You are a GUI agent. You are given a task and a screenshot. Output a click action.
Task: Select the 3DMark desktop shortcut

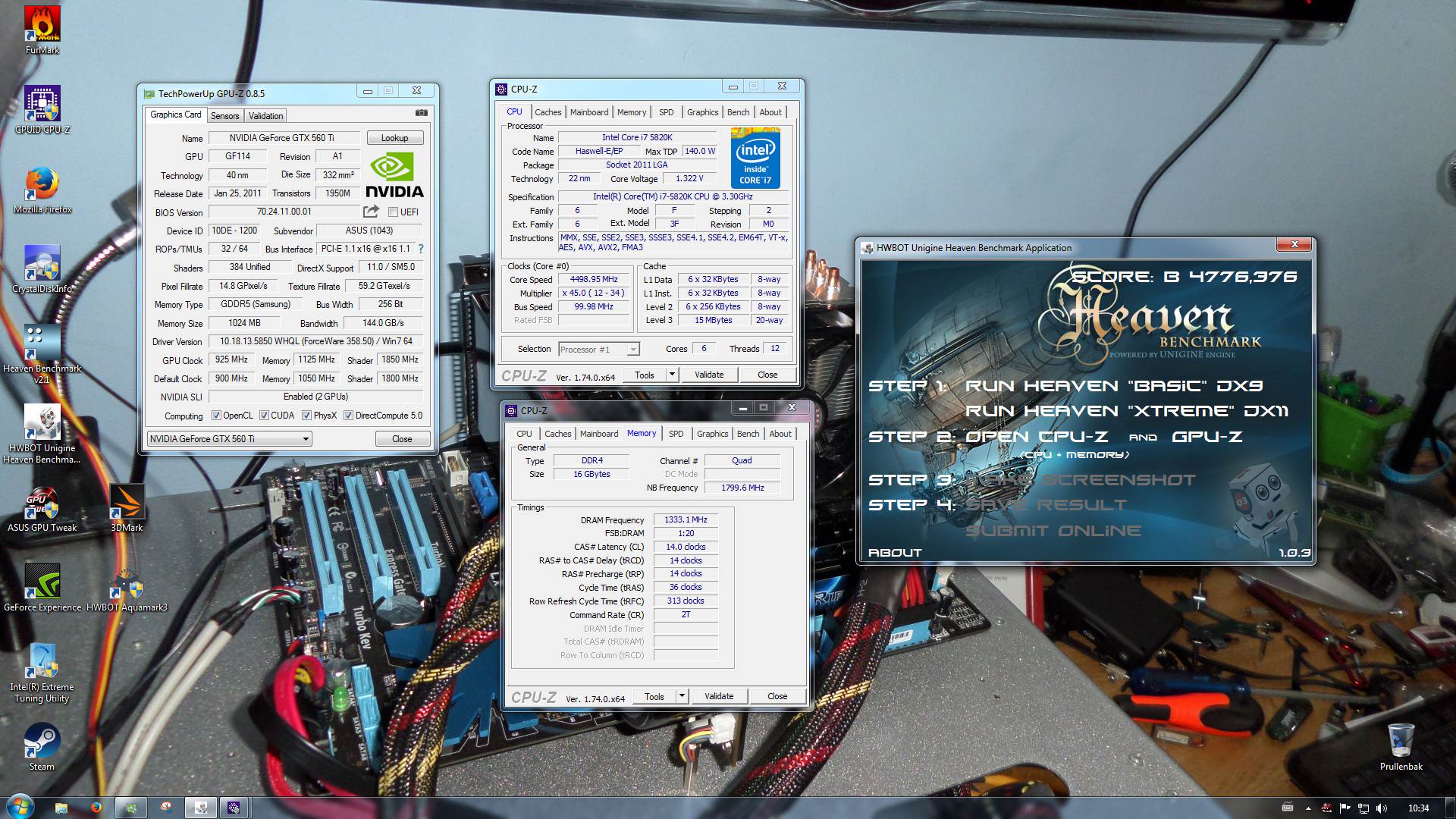127,508
